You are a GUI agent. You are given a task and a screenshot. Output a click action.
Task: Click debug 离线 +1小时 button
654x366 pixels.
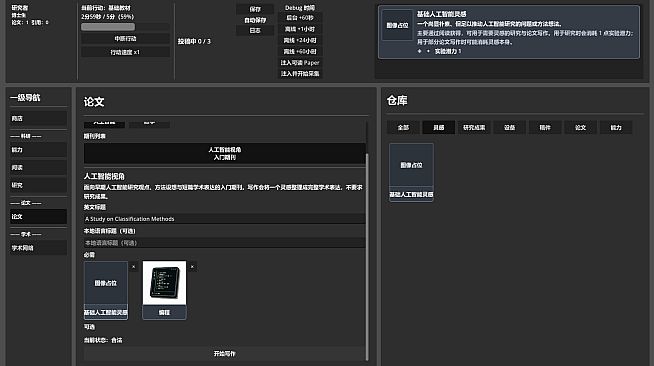(300, 29)
